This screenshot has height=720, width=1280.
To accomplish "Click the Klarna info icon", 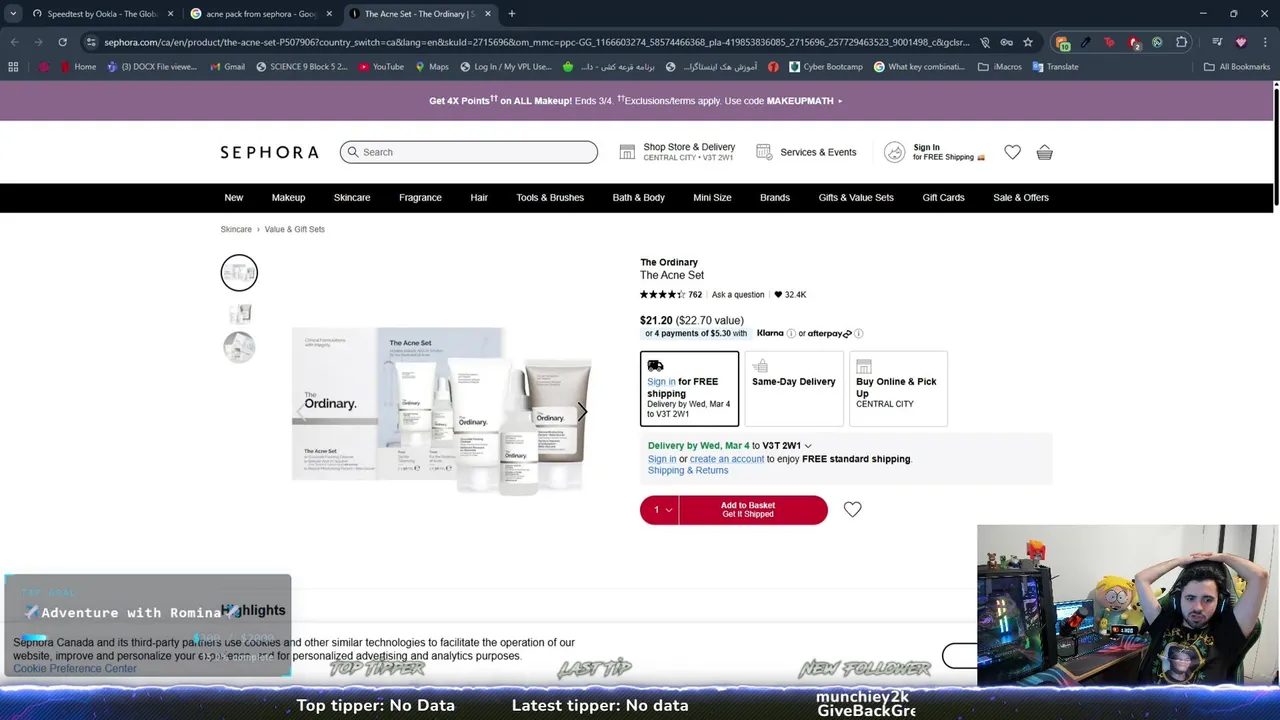I will pyautogui.click(x=791, y=333).
